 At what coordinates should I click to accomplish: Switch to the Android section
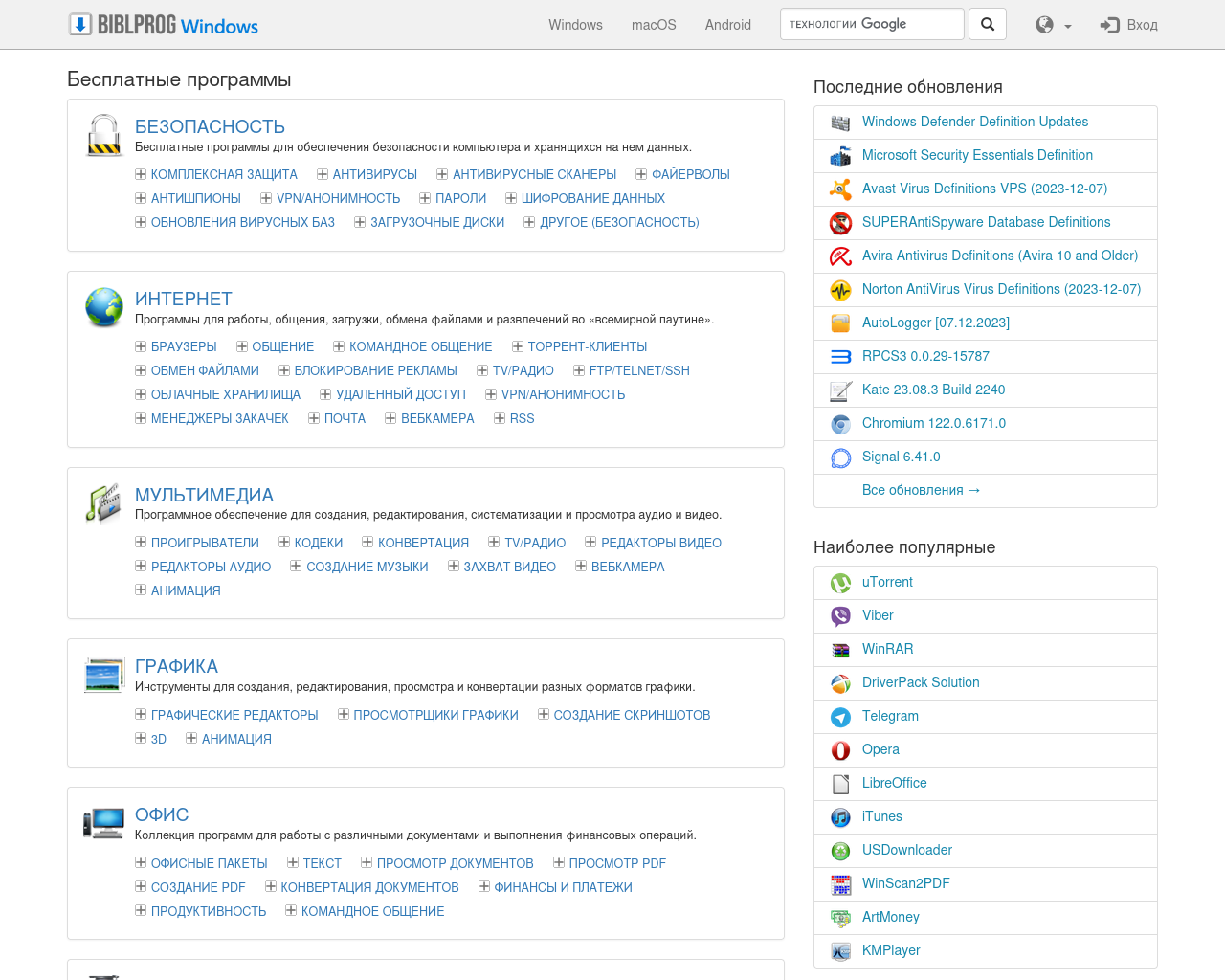click(x=728, y=25)
